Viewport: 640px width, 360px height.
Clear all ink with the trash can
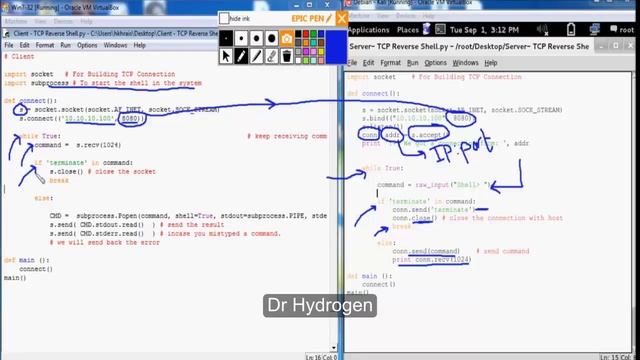point(287,56)
